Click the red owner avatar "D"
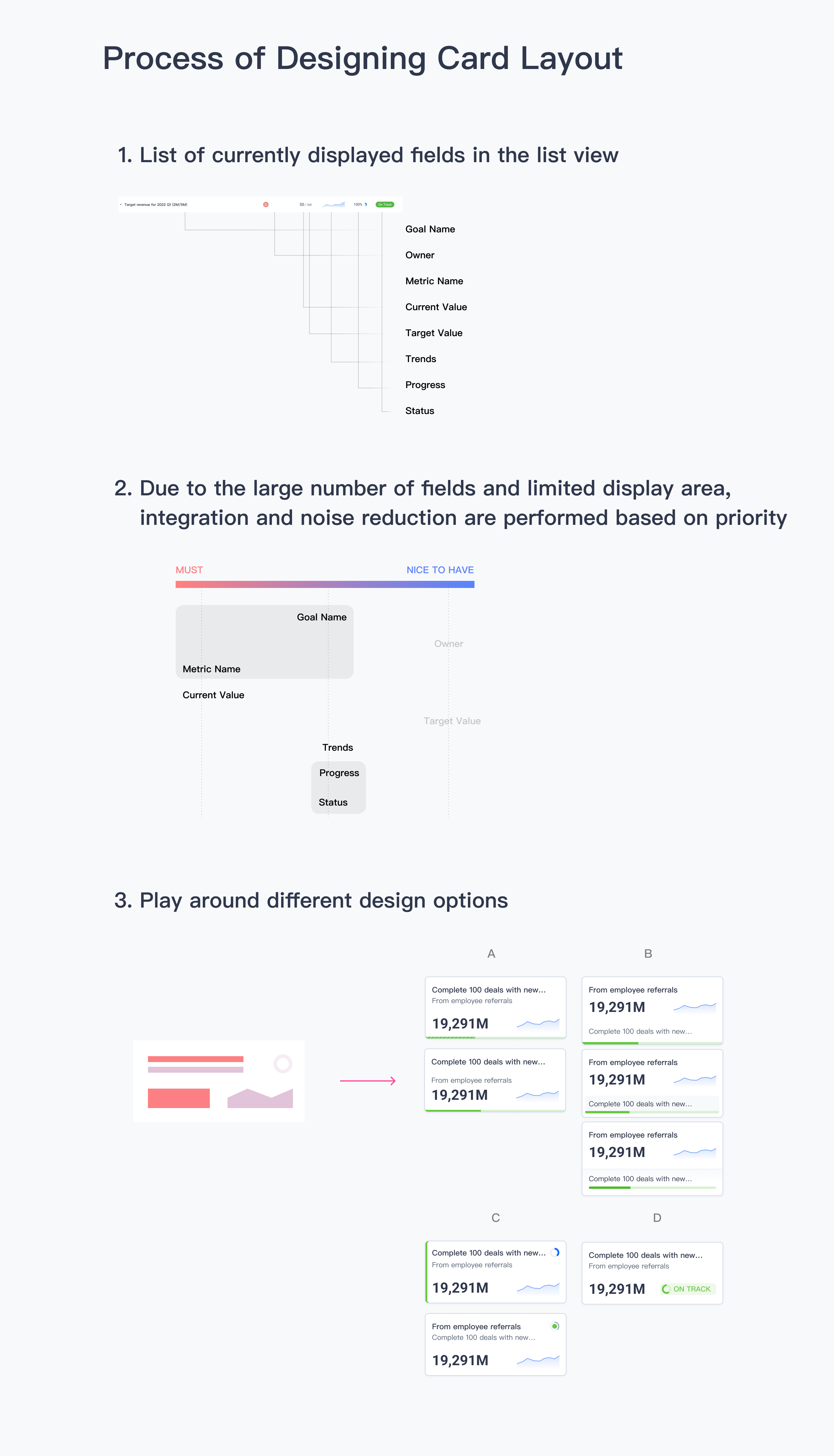This screenshot has height=1456, width=834. (266, 205)
